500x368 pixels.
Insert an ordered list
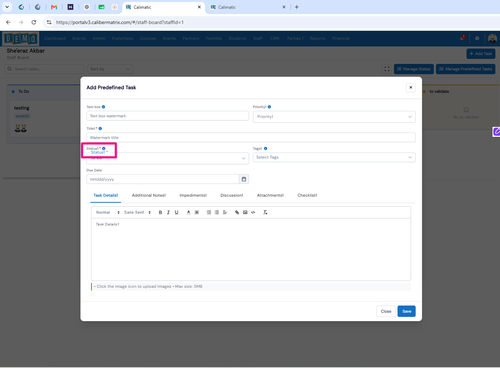click(x=209, y=212)
